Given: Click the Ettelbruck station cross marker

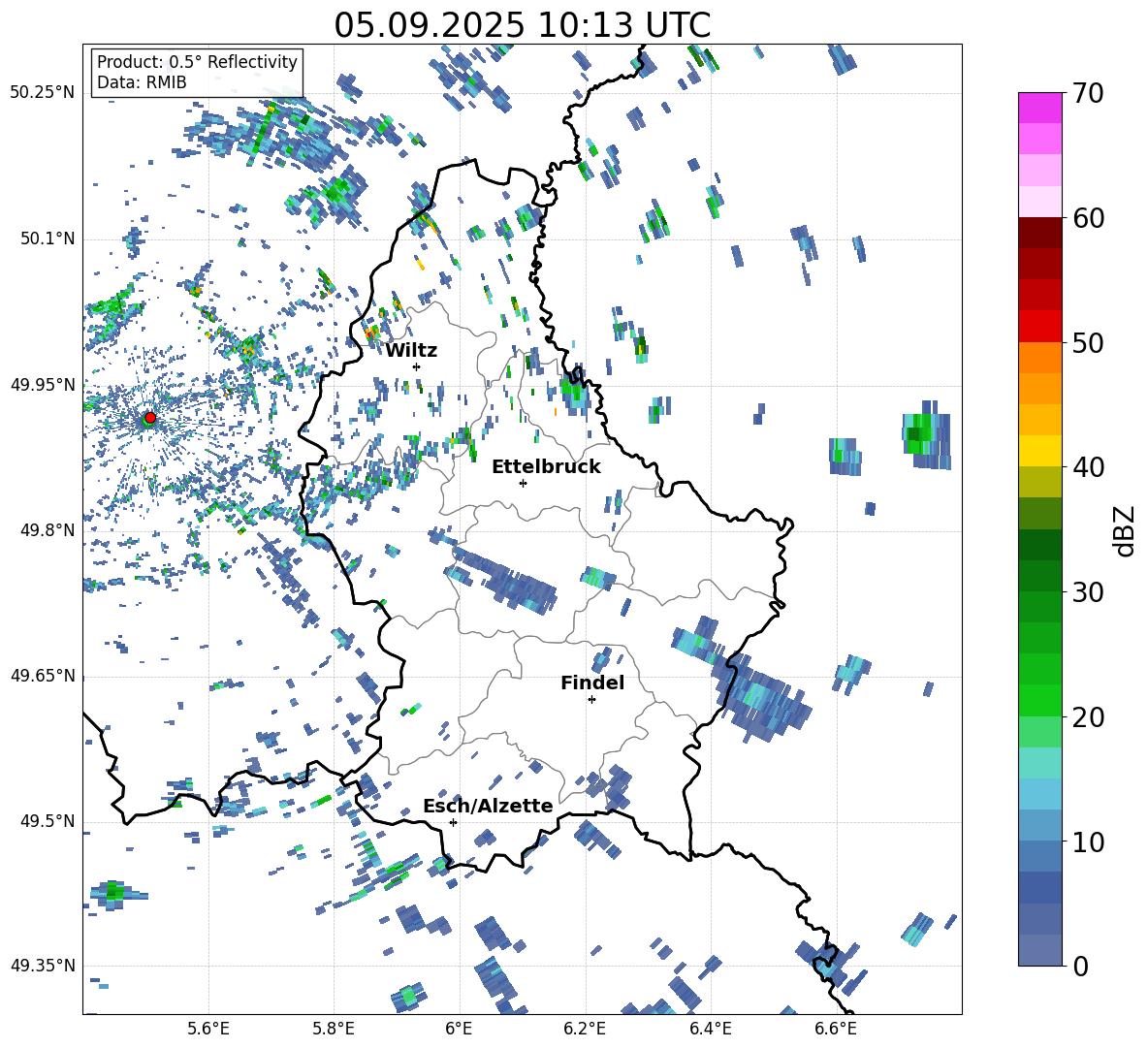Looking at the screenshot, I should (x=523, y=483).
